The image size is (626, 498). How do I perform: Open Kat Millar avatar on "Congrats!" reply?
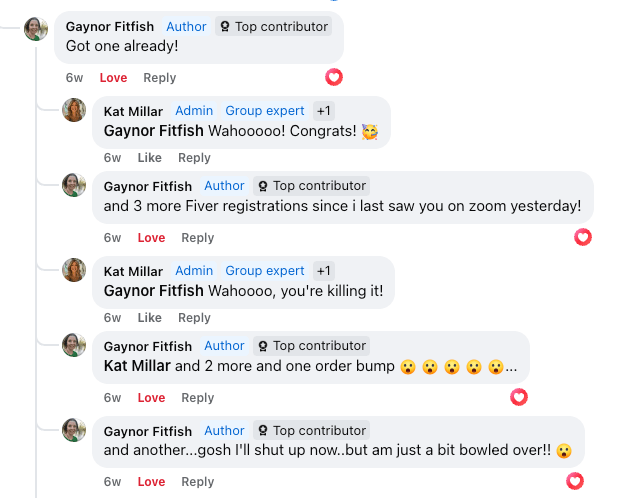(74, 110)
